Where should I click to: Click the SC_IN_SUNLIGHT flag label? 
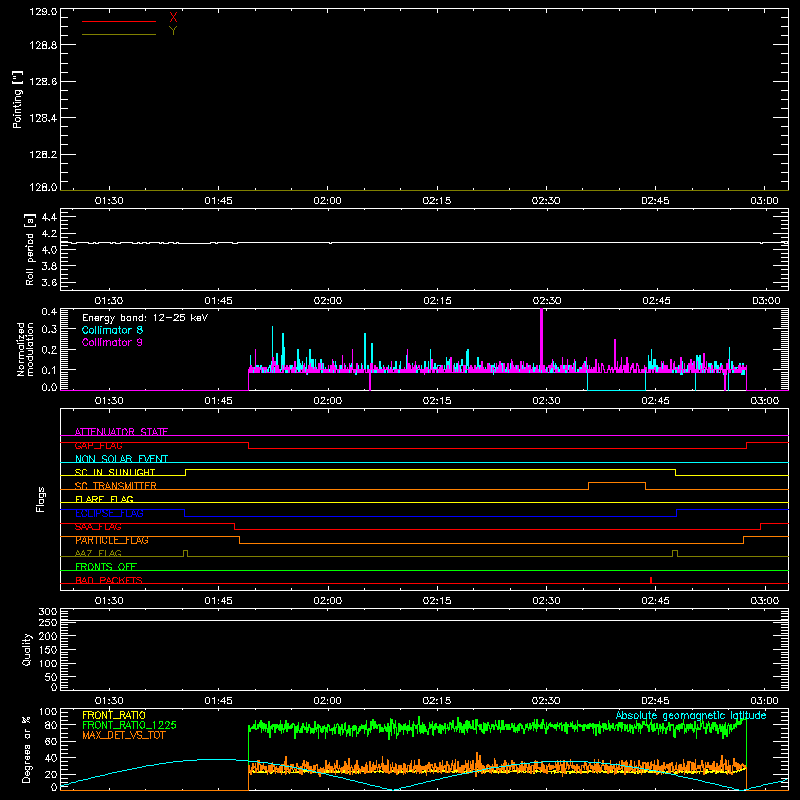point(115,472)
